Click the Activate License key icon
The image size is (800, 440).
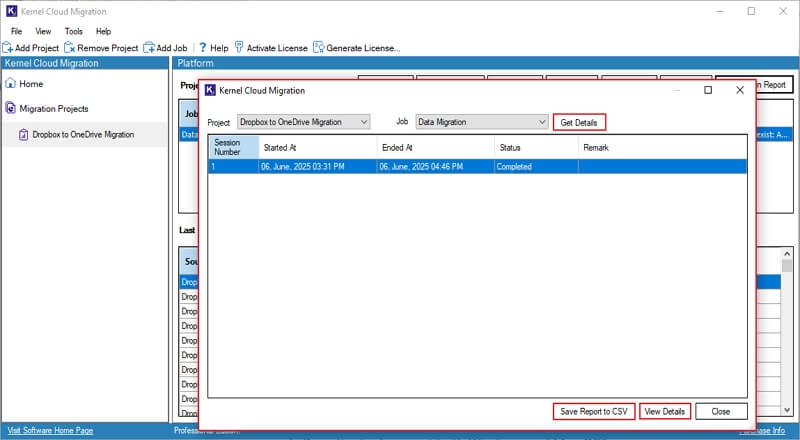[x=239, y=47]
